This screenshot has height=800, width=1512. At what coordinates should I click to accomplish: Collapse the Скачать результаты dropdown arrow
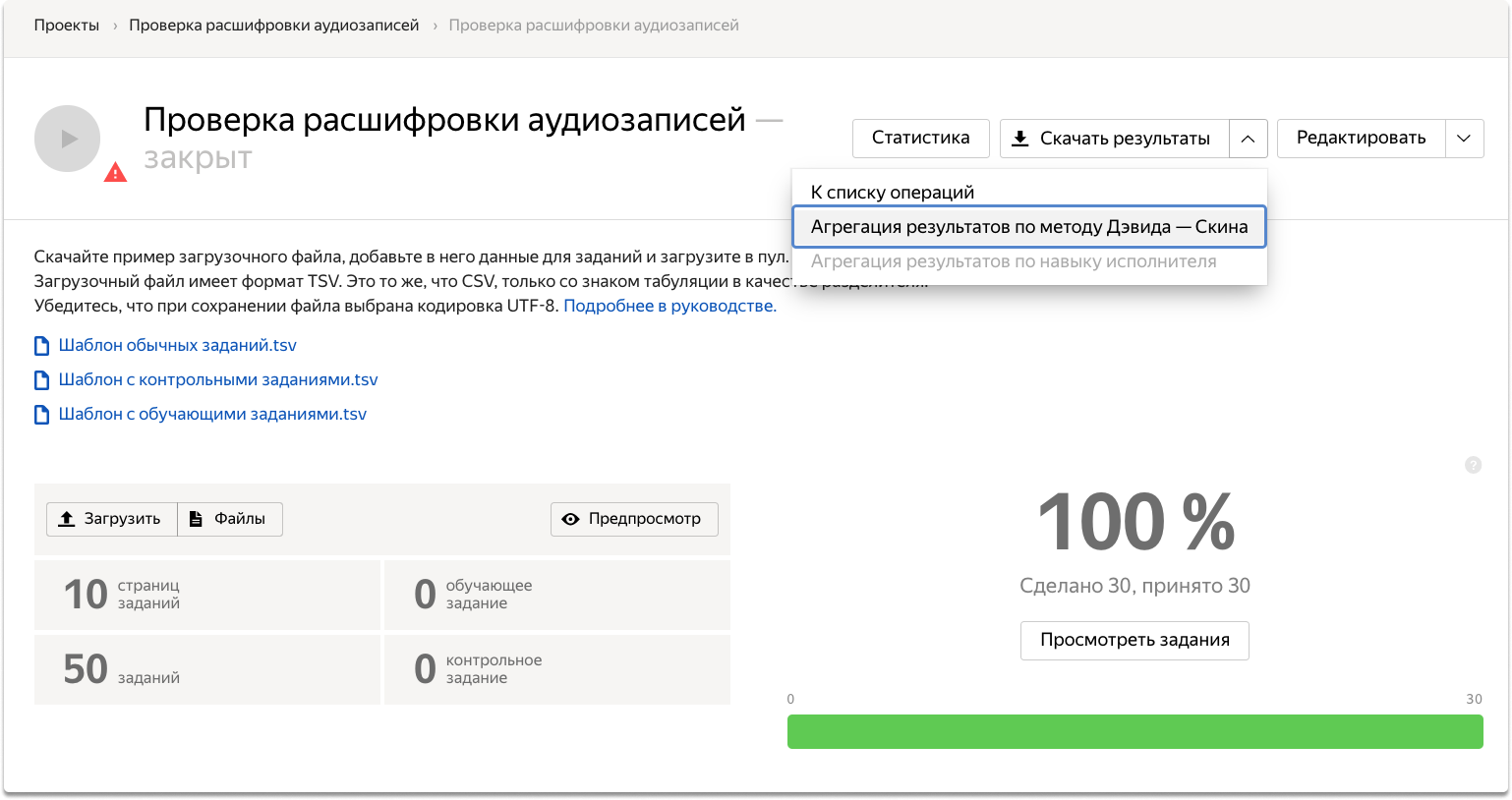coord(1248,139)
